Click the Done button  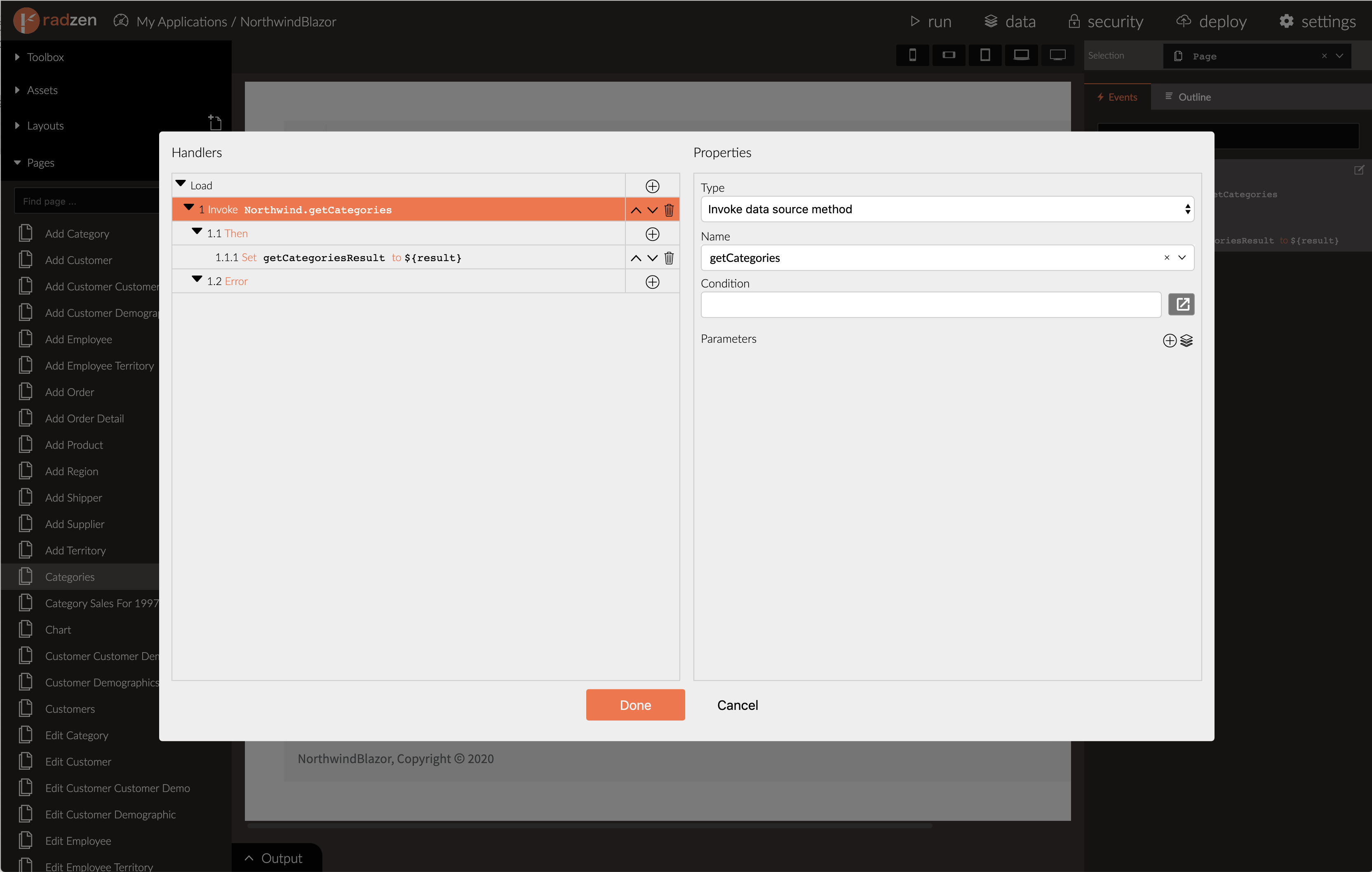click(x=635, y=705)
